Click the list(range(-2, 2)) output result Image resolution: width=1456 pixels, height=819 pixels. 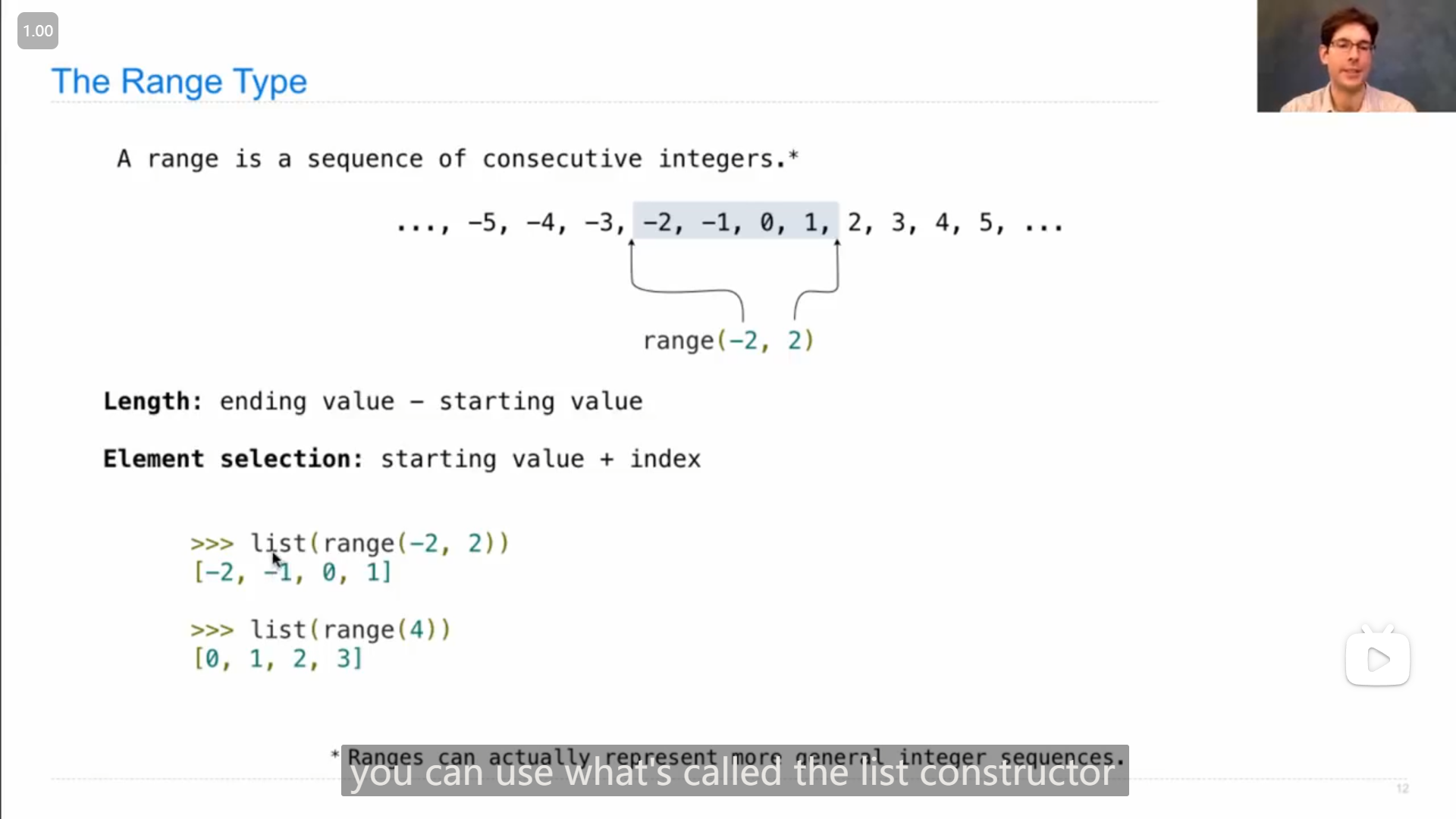click(x=290, y=572)
